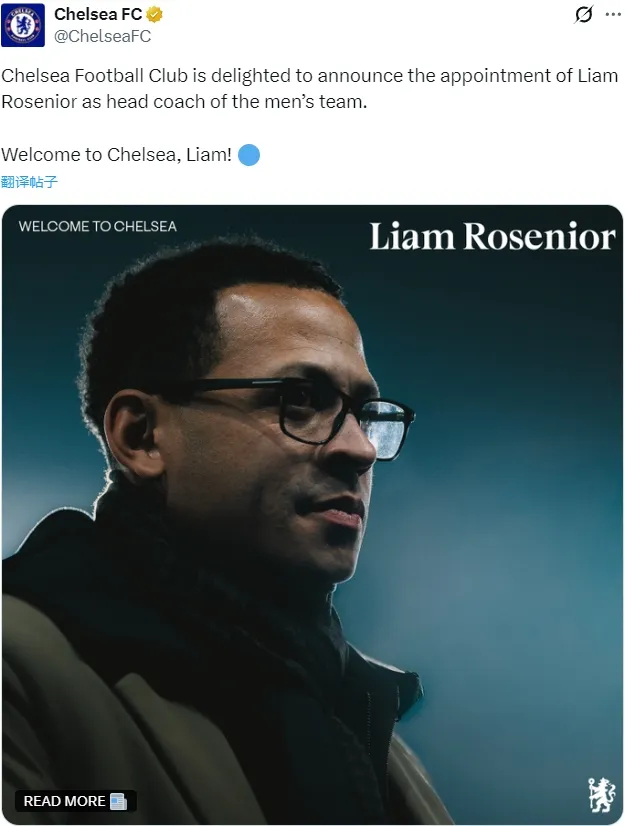Open the Liam Rosenior announcement image
Screen dimensions: 625x826
click(x=312, y=514)
